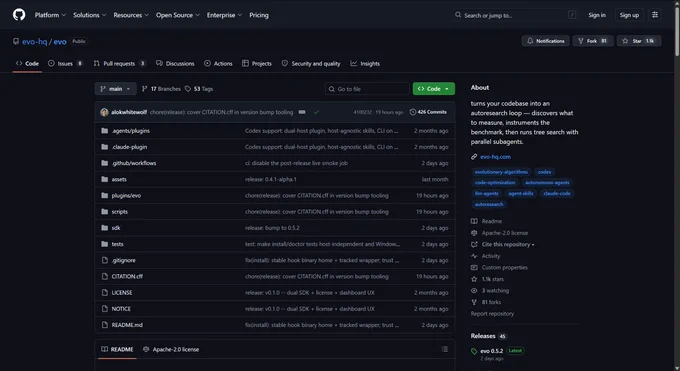Open the appearance settings icon
The image size is (680, 371).
[x=655, y=15]
